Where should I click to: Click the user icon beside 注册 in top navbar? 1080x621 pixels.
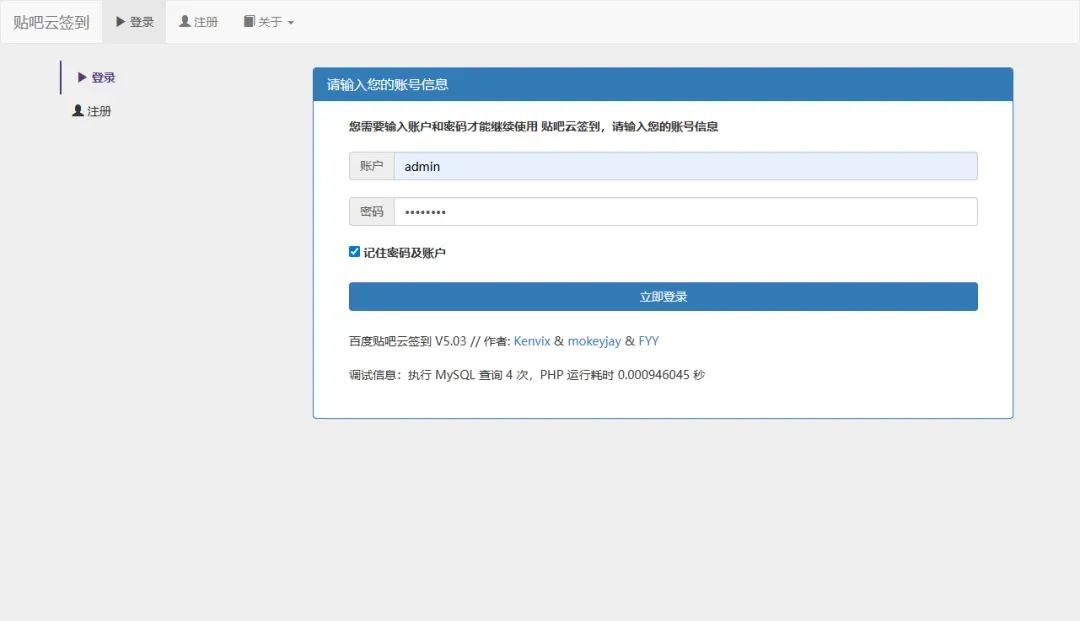[185, 22]
